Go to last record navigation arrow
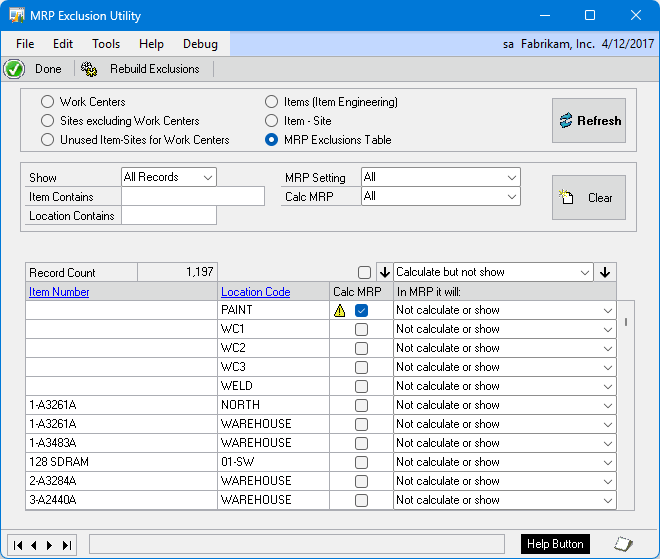 coord(67,545)
